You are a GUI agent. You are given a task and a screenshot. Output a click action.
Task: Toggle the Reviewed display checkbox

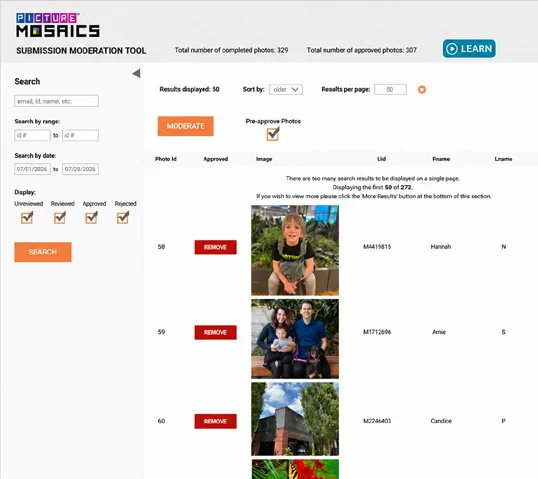click(60, 218)
